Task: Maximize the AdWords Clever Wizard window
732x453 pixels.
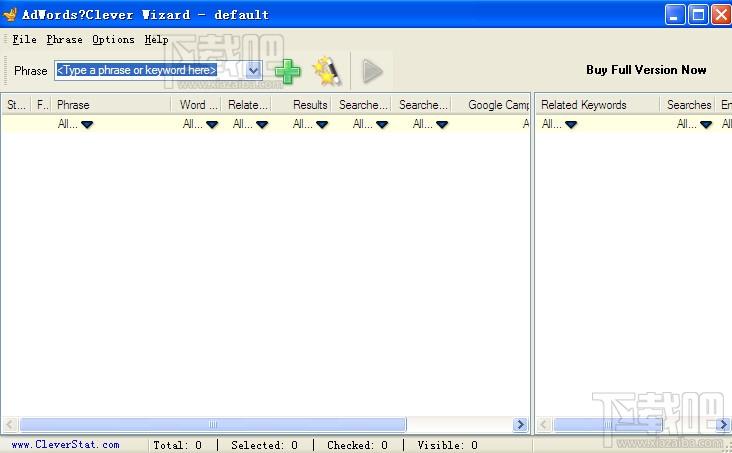Action: pyautogui.click(x=698, y=15)
